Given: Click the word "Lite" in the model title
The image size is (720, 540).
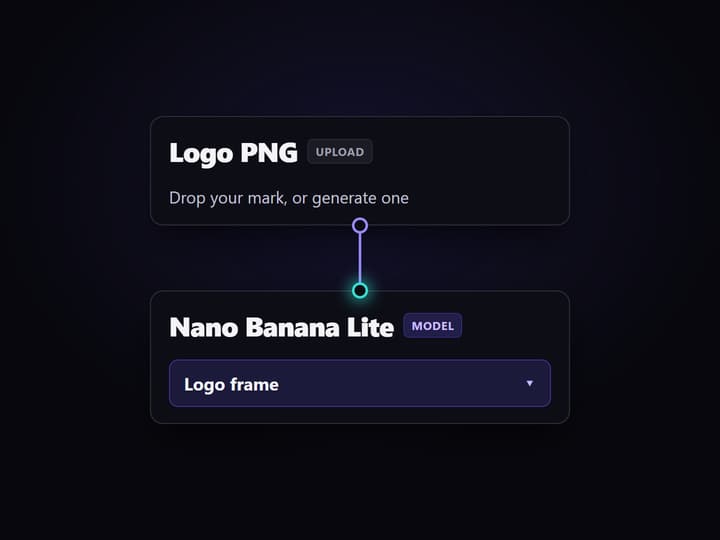Looking at the screenshot, I should (x=370, y=327).
